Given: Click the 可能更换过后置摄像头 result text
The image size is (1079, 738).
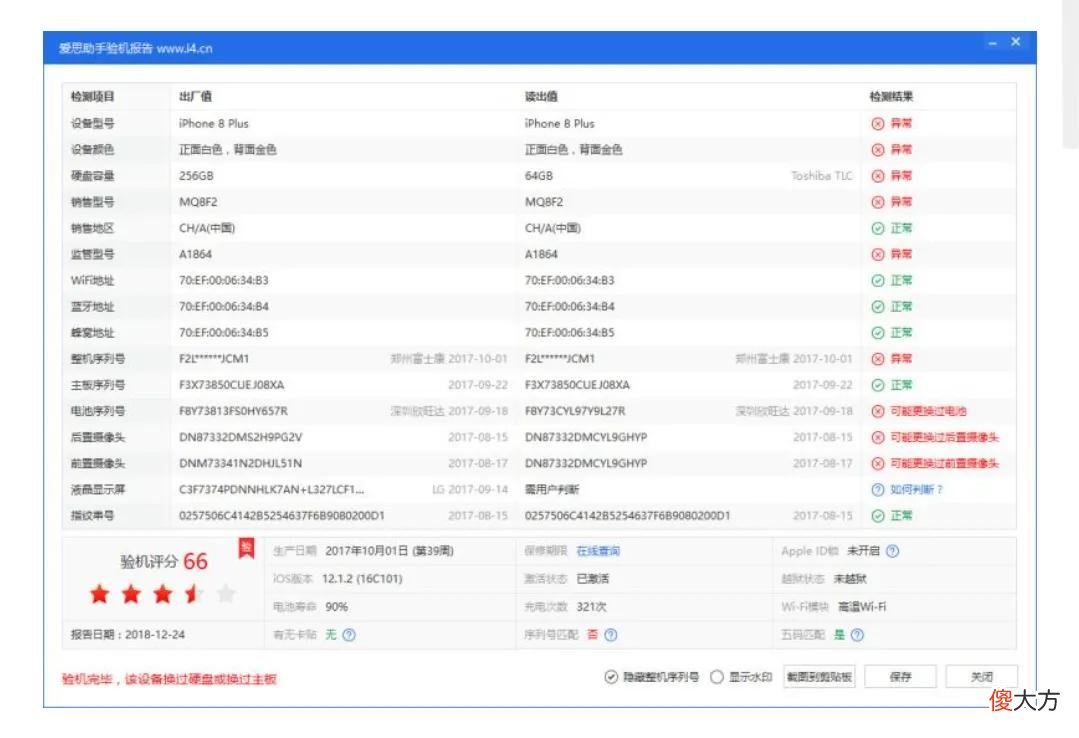Looking at the screenshot, I should coord(944,438).
